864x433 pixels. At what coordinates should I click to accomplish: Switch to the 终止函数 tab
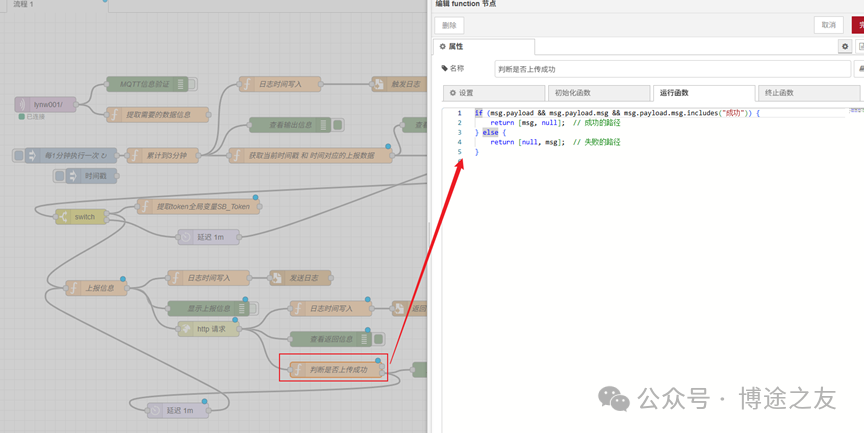[x=809, y=93]
